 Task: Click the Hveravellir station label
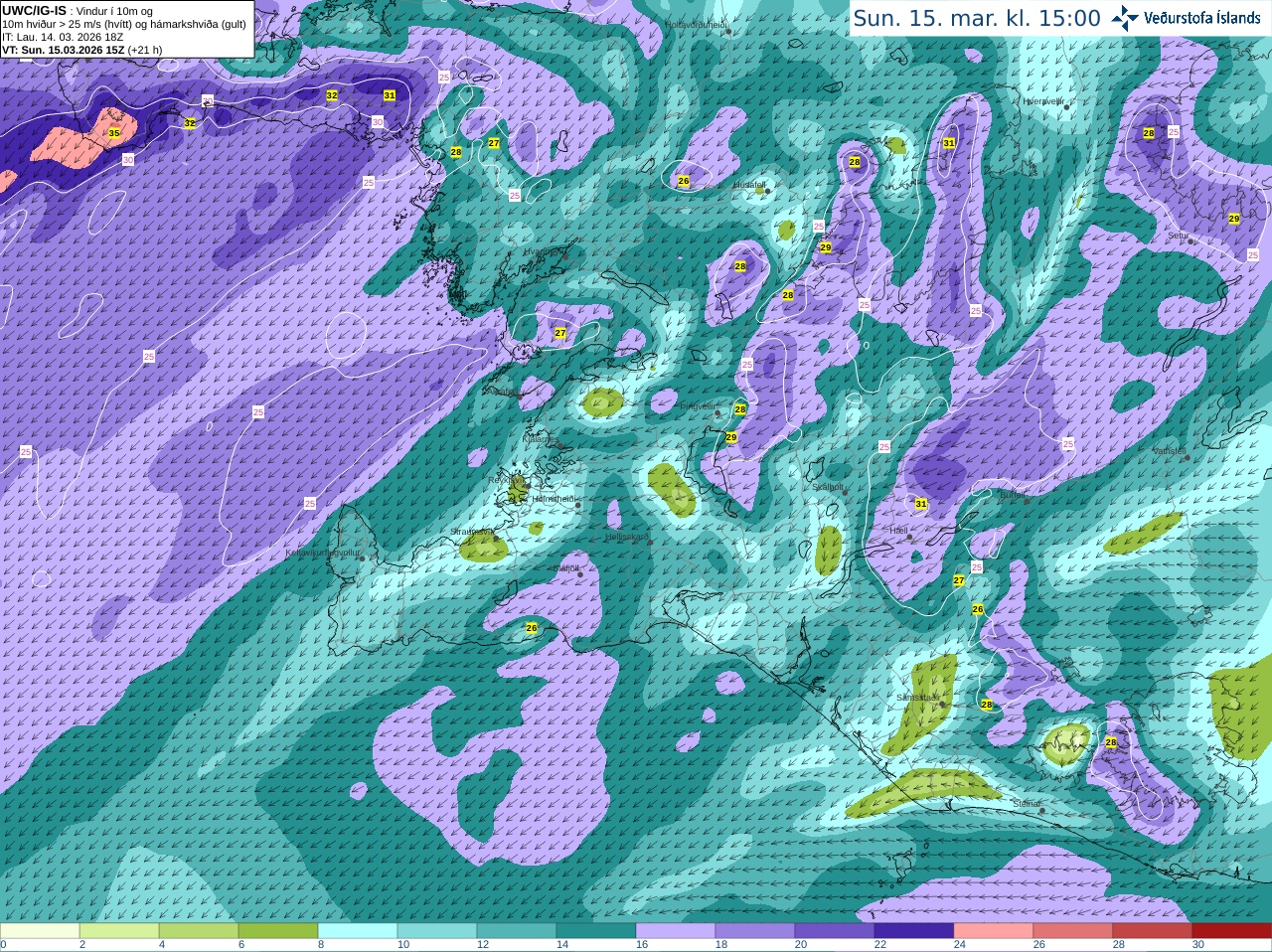(x=1042, y=100)
